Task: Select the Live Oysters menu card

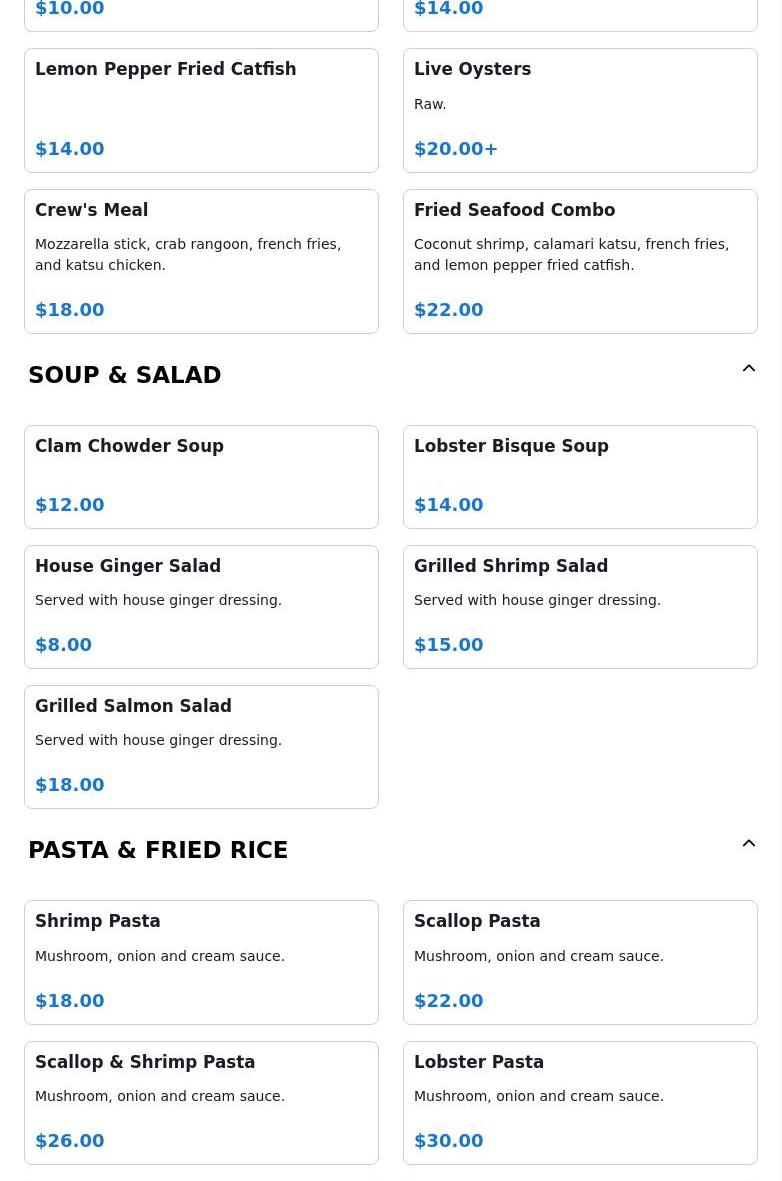Action: (580, 110)
